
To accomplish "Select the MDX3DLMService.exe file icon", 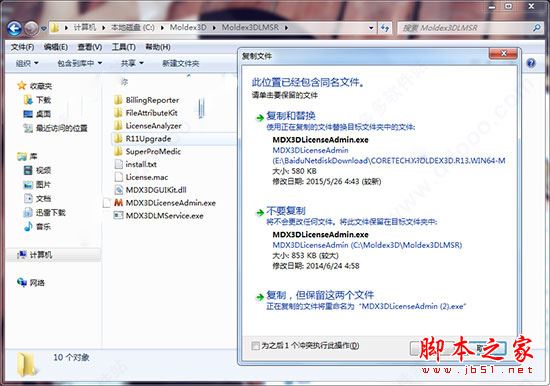I will 118,215.
